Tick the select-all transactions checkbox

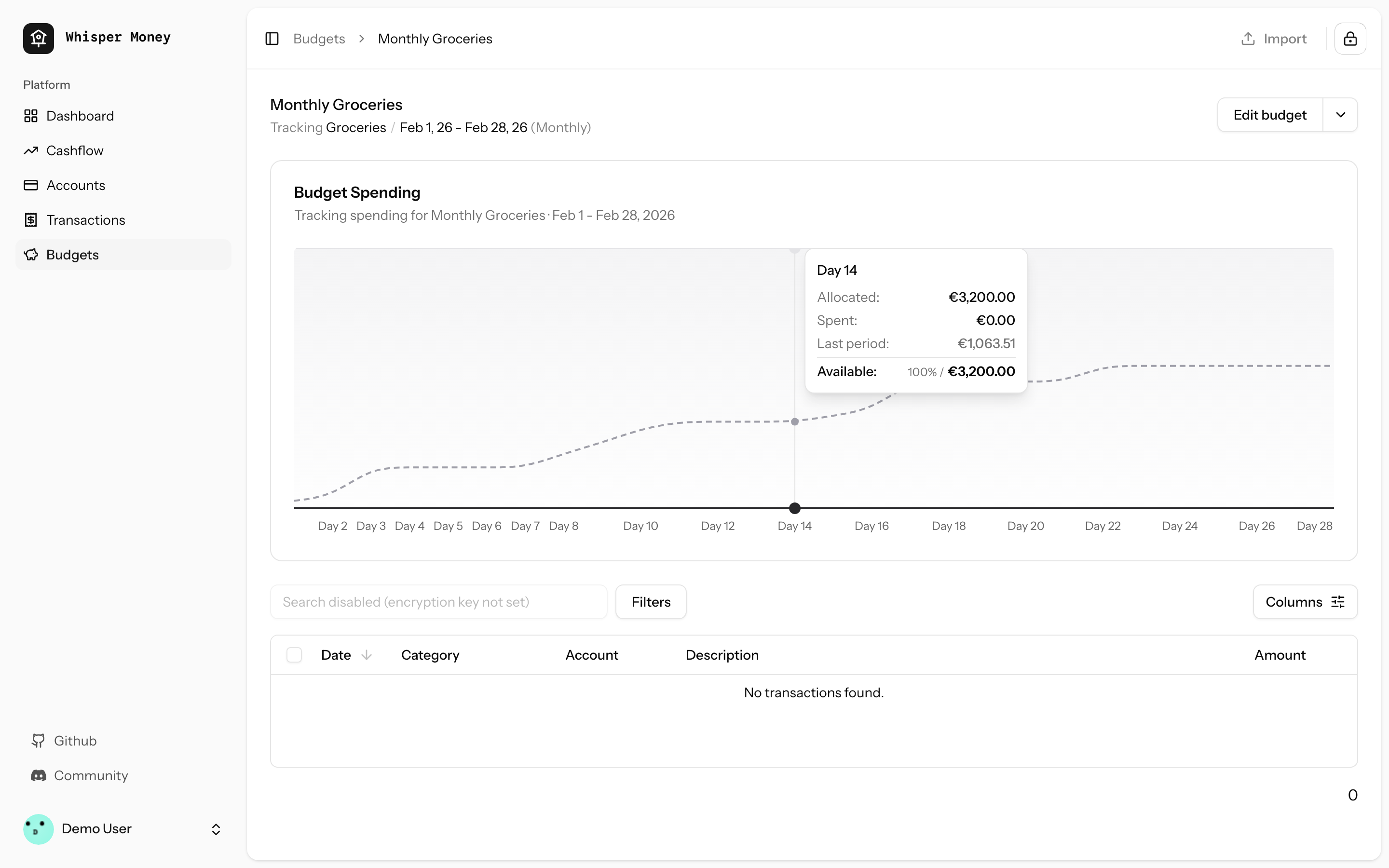coord(294,655)
